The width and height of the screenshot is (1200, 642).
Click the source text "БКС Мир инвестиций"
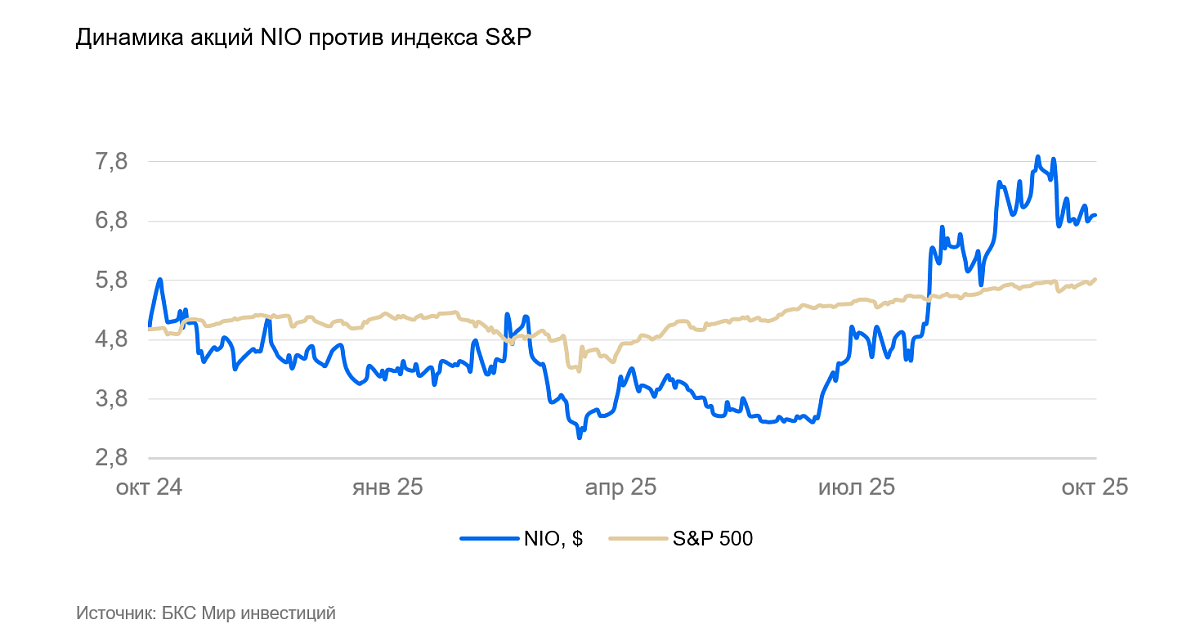pos(205,613)
